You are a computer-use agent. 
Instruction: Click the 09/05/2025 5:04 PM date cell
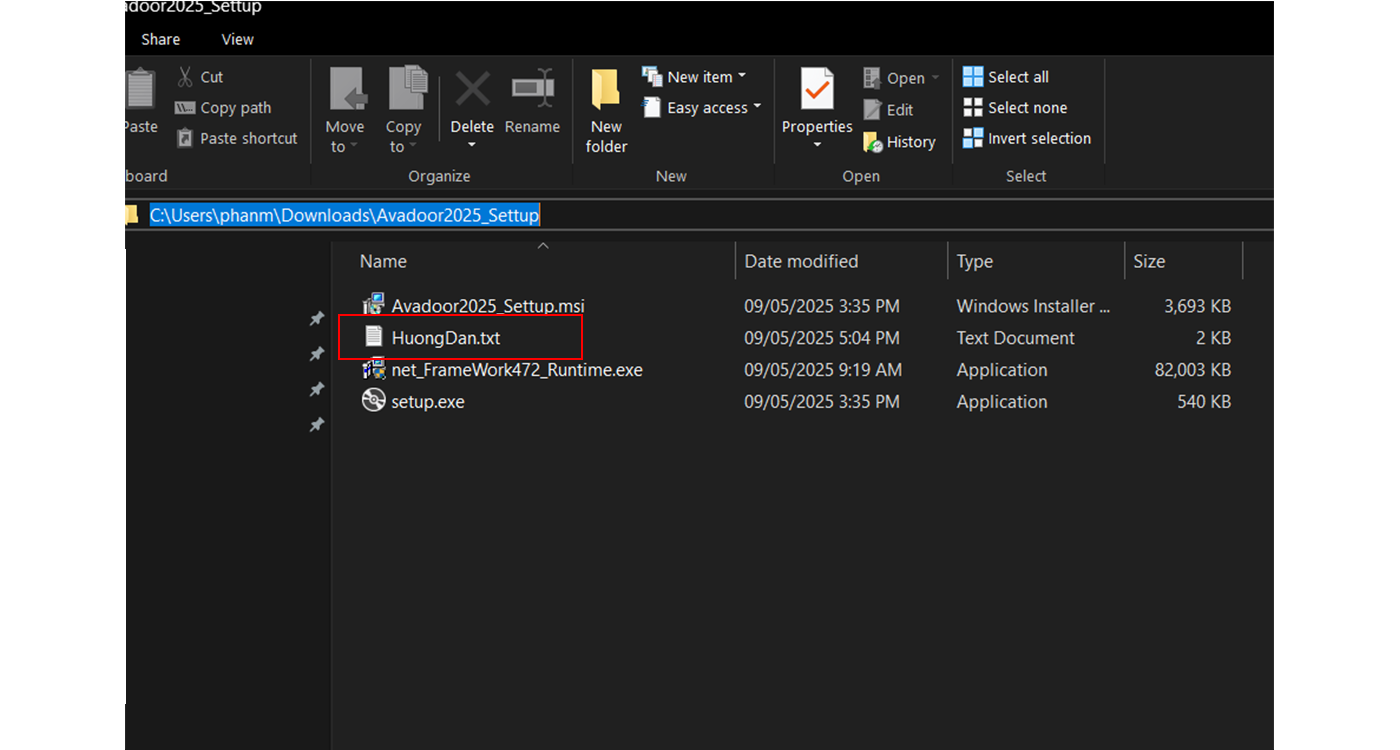tap(822, 338)
